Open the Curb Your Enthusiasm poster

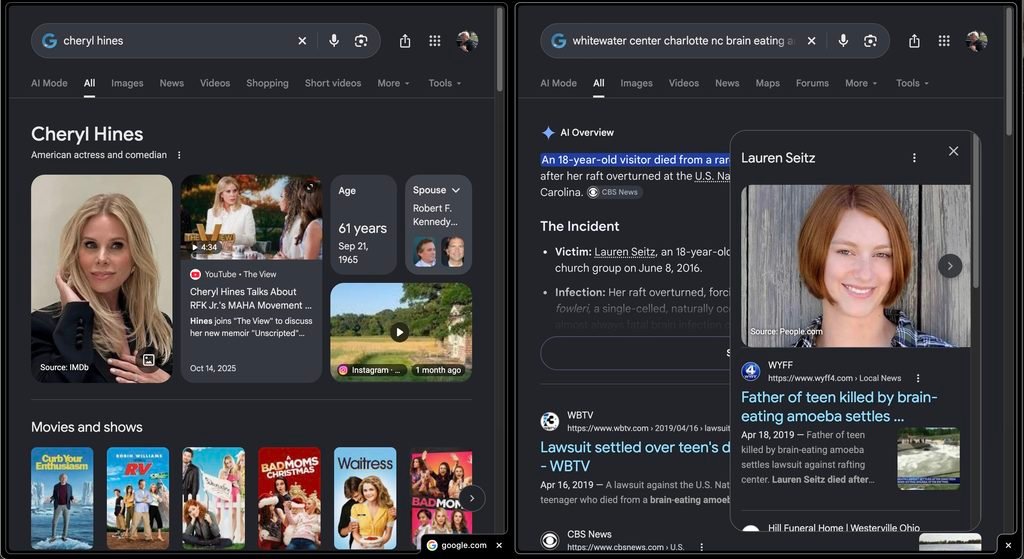(x=62, y=498)
